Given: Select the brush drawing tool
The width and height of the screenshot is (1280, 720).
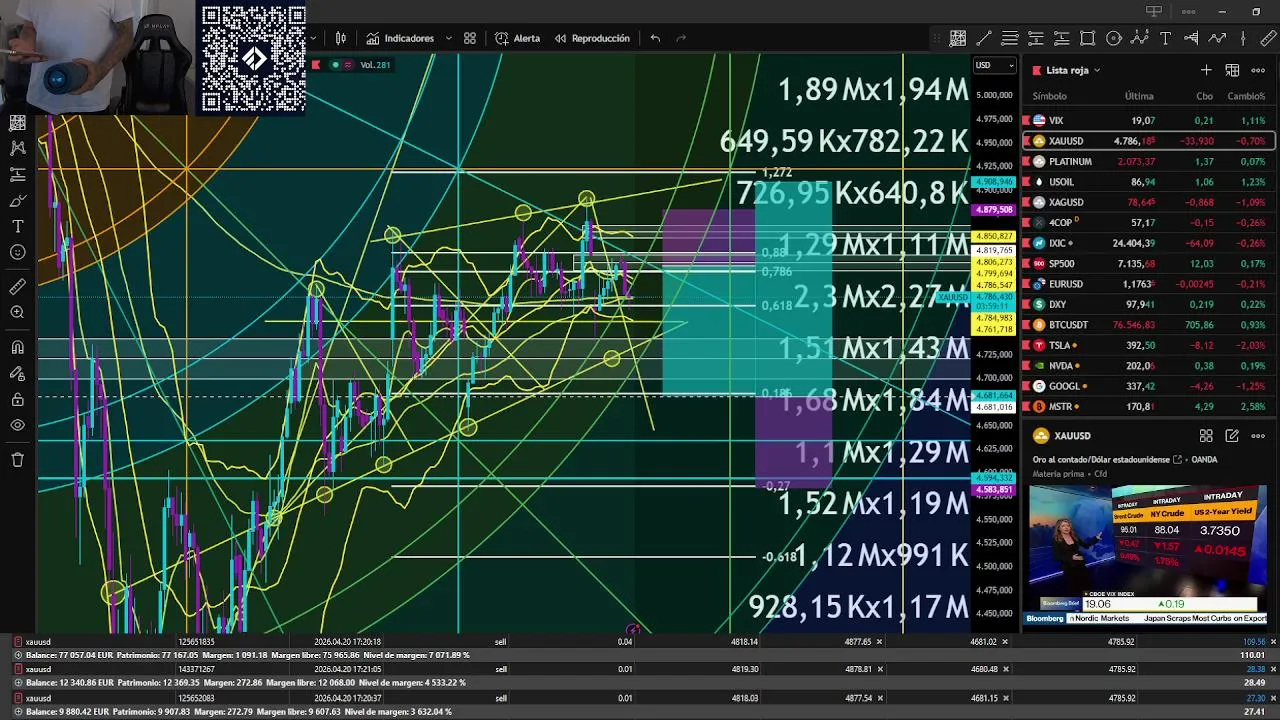Looking at the screenshot, I should pos(17,200).
